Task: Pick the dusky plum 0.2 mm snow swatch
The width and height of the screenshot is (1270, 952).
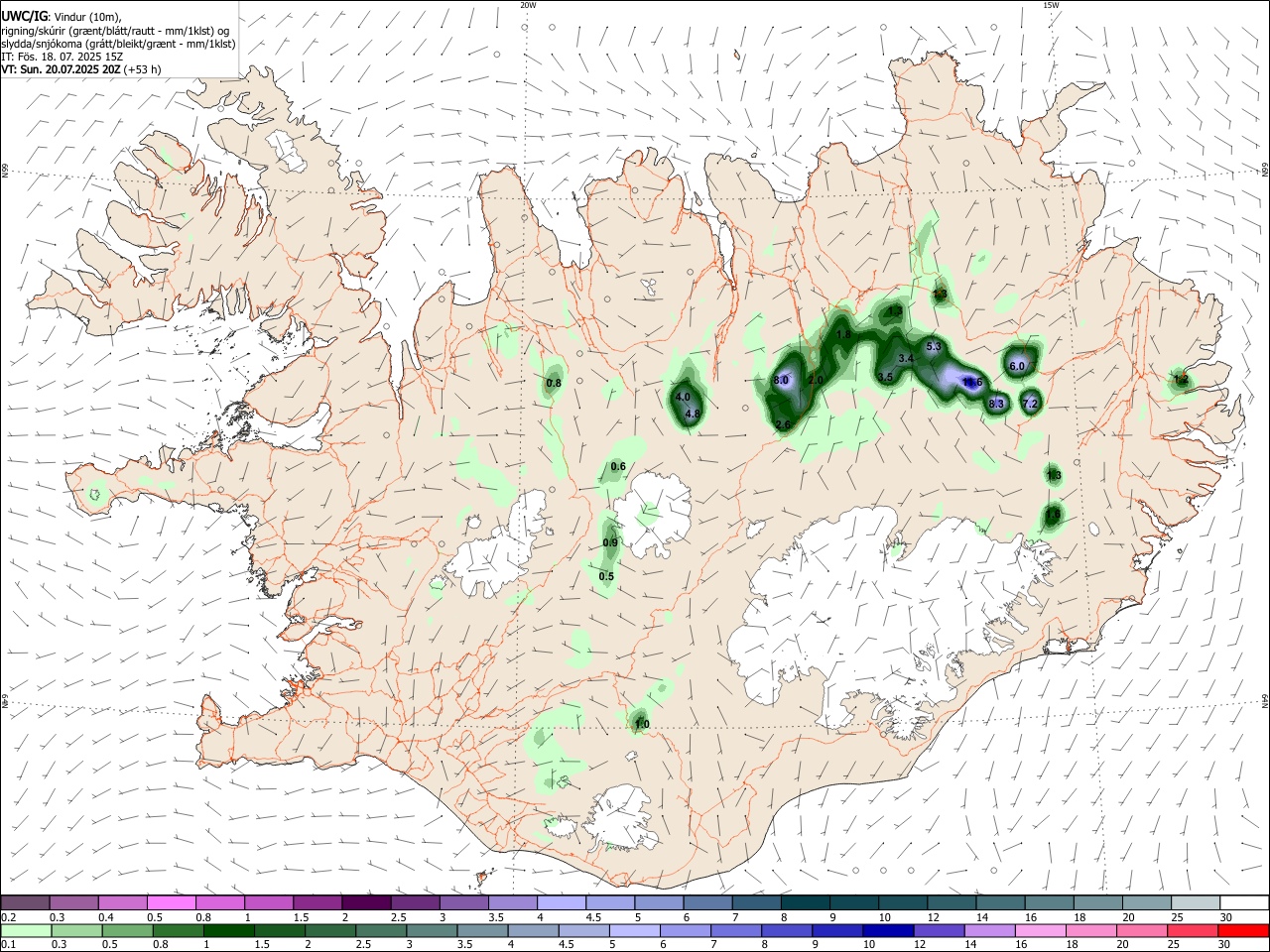Action: [x=25, y=903]
